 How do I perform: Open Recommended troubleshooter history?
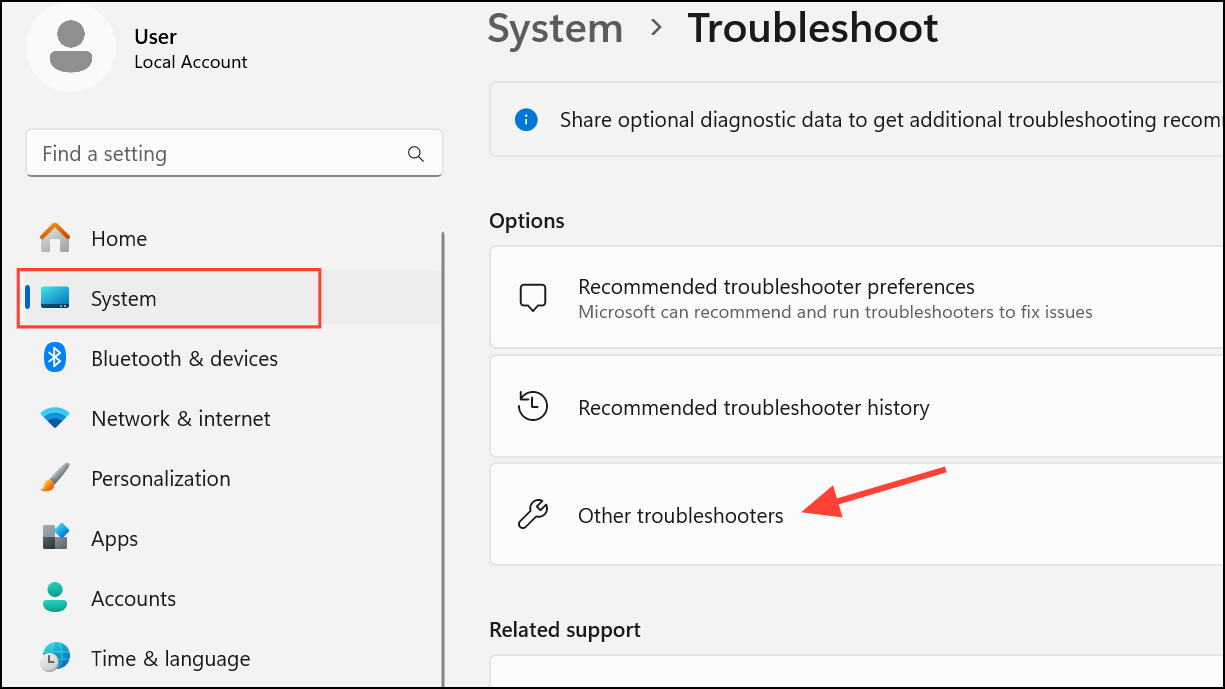tap(857, 407)
